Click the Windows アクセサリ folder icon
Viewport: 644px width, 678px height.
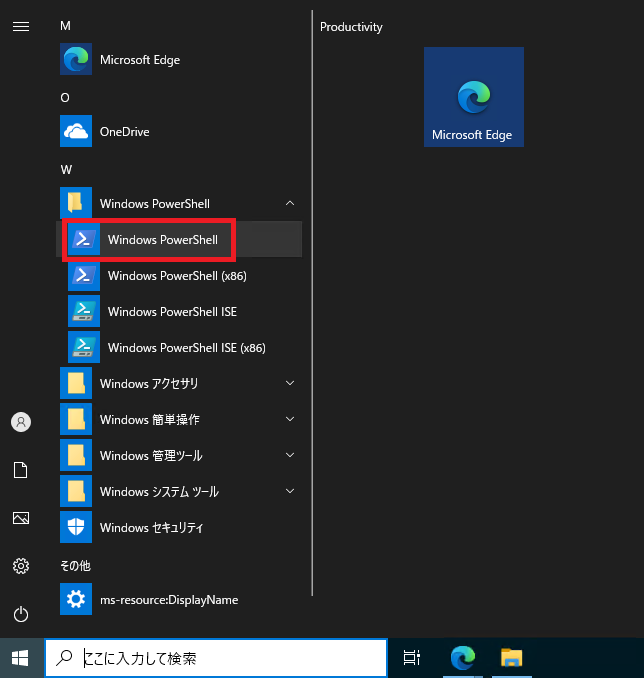76,383
